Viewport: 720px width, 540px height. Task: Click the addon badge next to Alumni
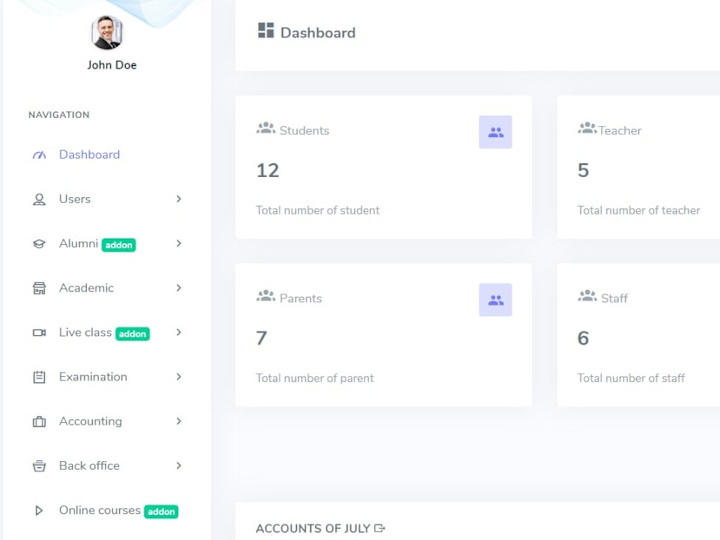click(x=119, y=245)
